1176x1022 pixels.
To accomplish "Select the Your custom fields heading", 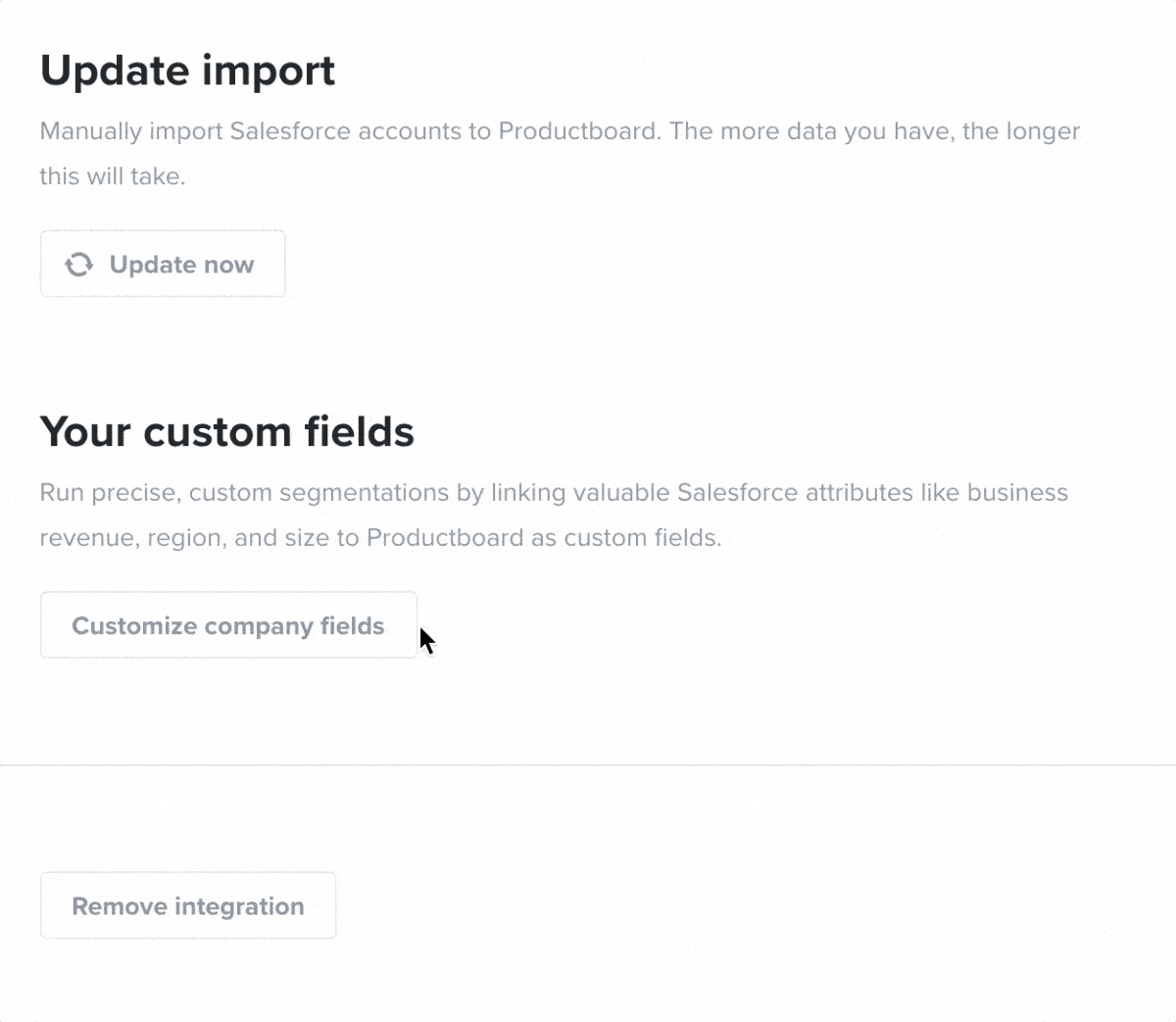I will pyautogui.click(x=227, y=432).
